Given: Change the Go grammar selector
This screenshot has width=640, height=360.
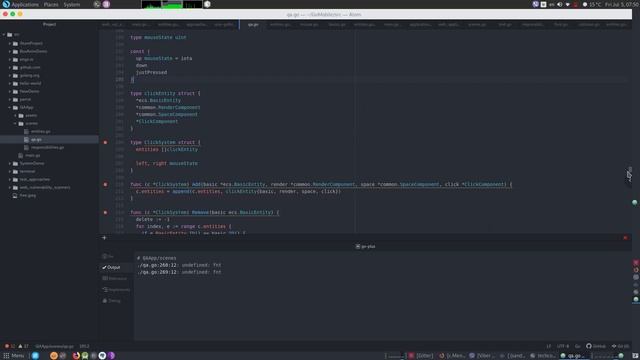Looking at the screenshot, I should pyautogui.click(x=578, y=346).
